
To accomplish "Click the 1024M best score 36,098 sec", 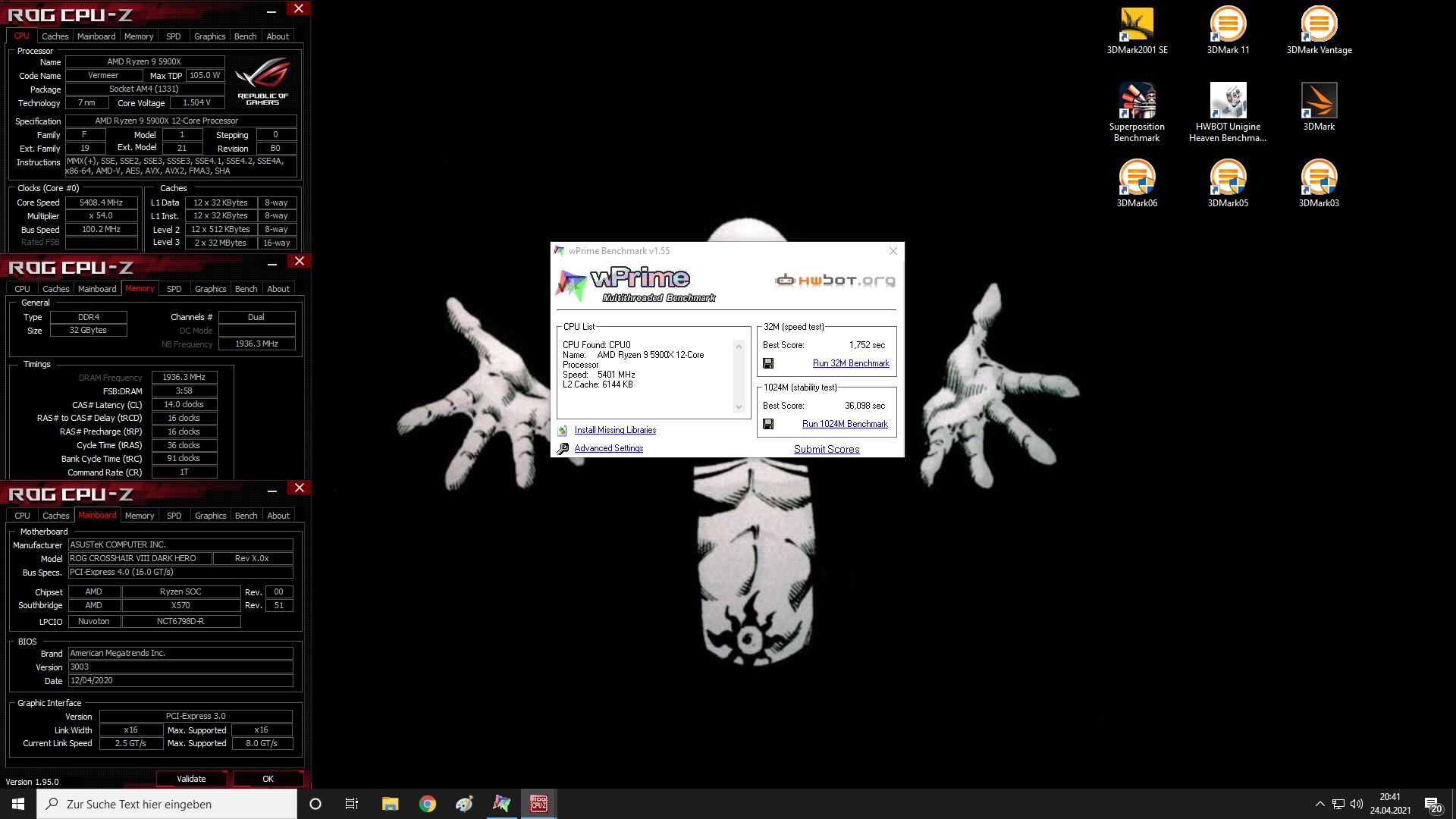I will 864,406.
